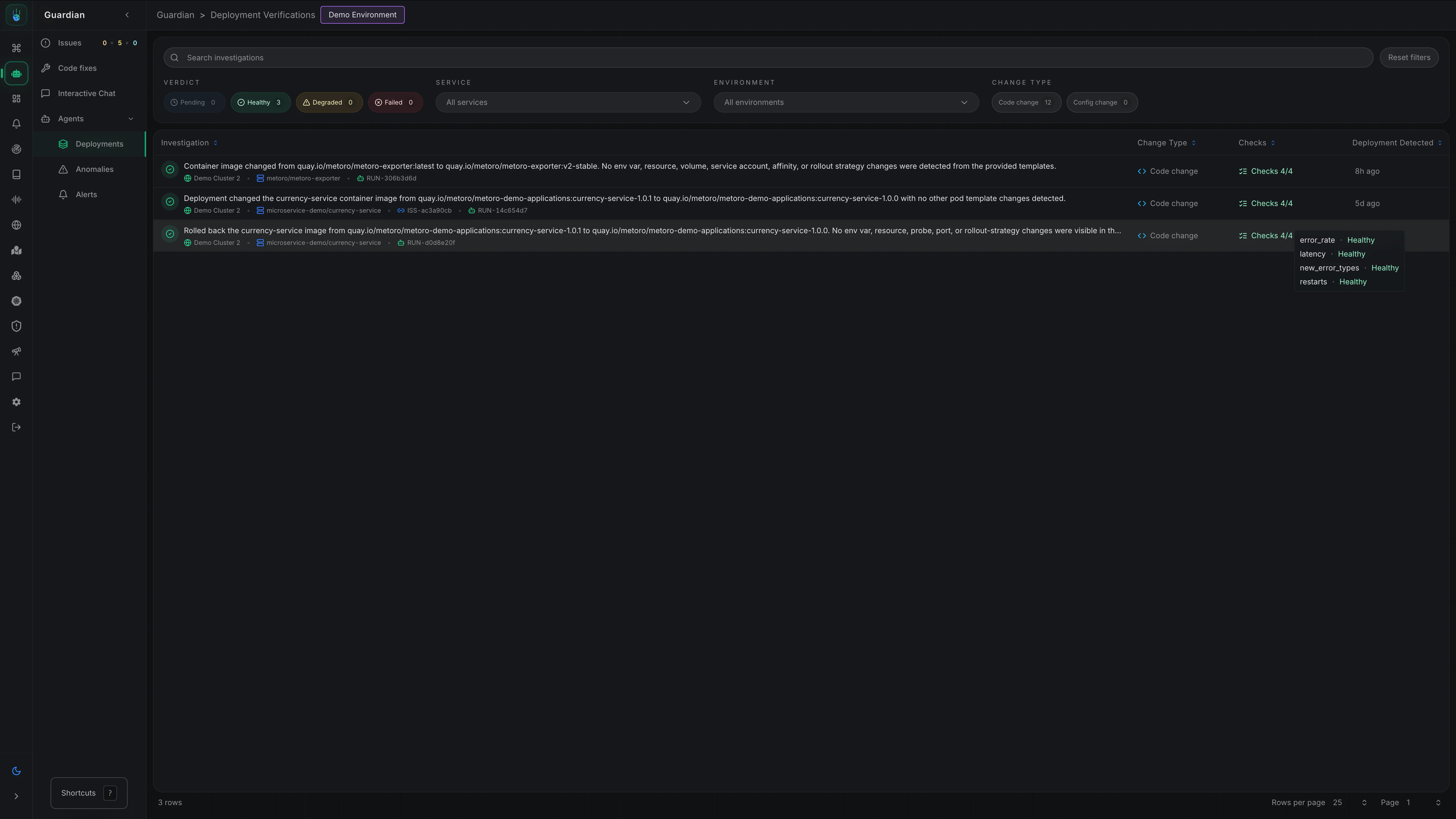Open the shield alert security icon
1456x819 pixels.
[x=16, y=326]
